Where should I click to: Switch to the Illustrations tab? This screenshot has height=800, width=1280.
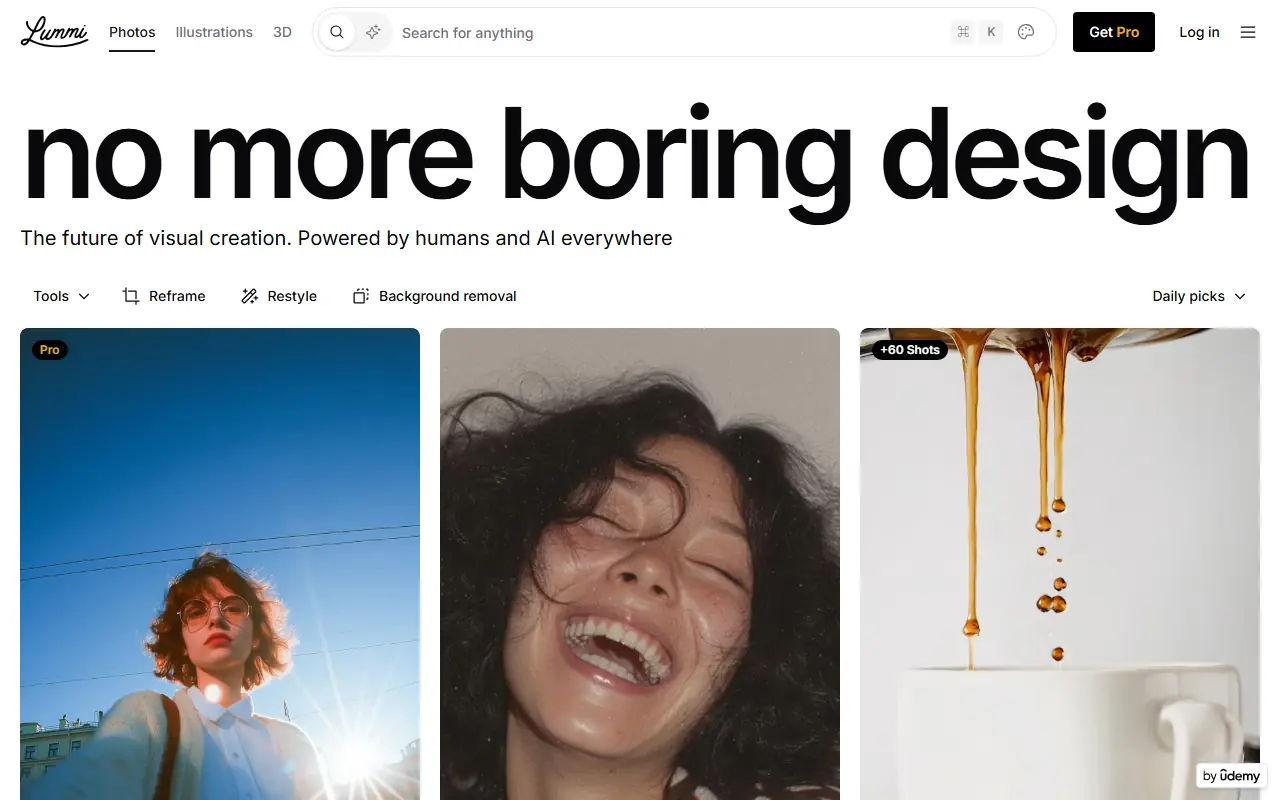pos(214,32)
